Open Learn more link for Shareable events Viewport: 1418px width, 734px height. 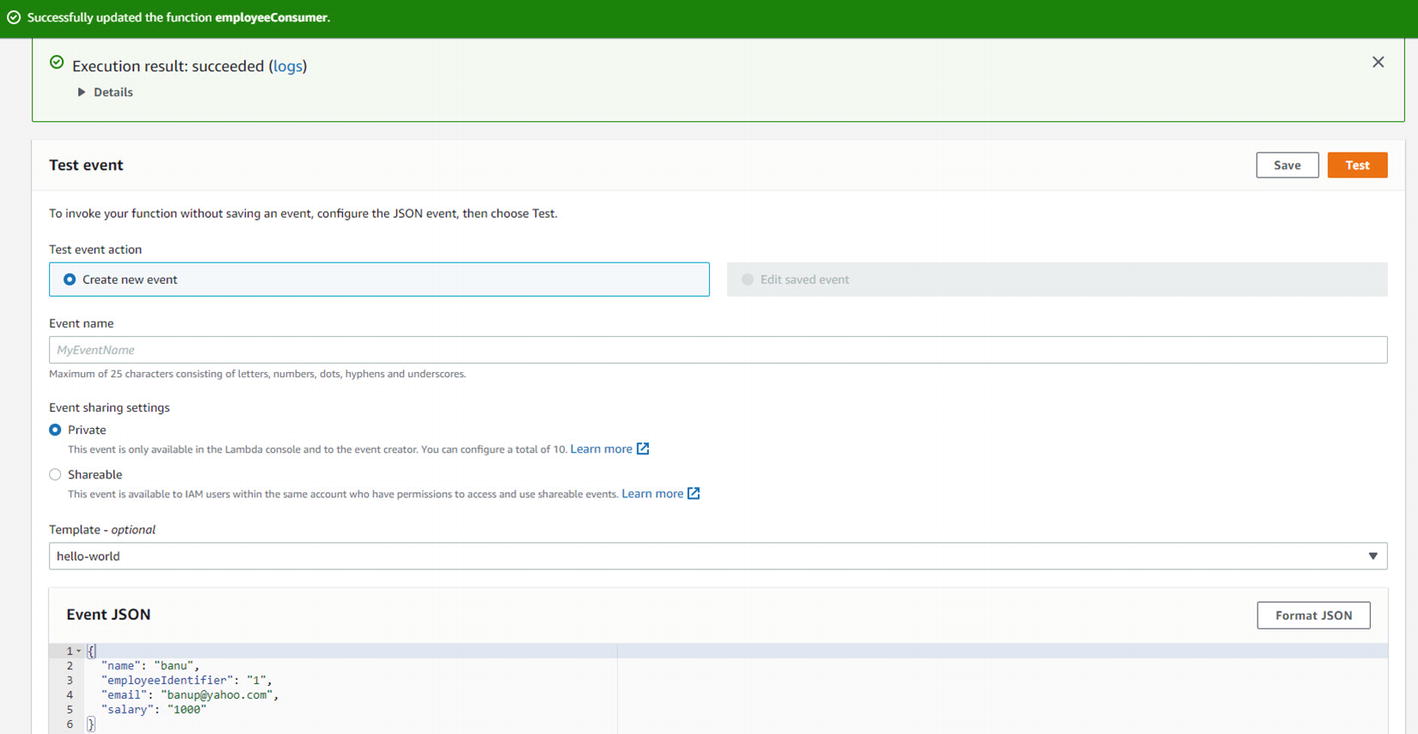[x=652, y=494]
